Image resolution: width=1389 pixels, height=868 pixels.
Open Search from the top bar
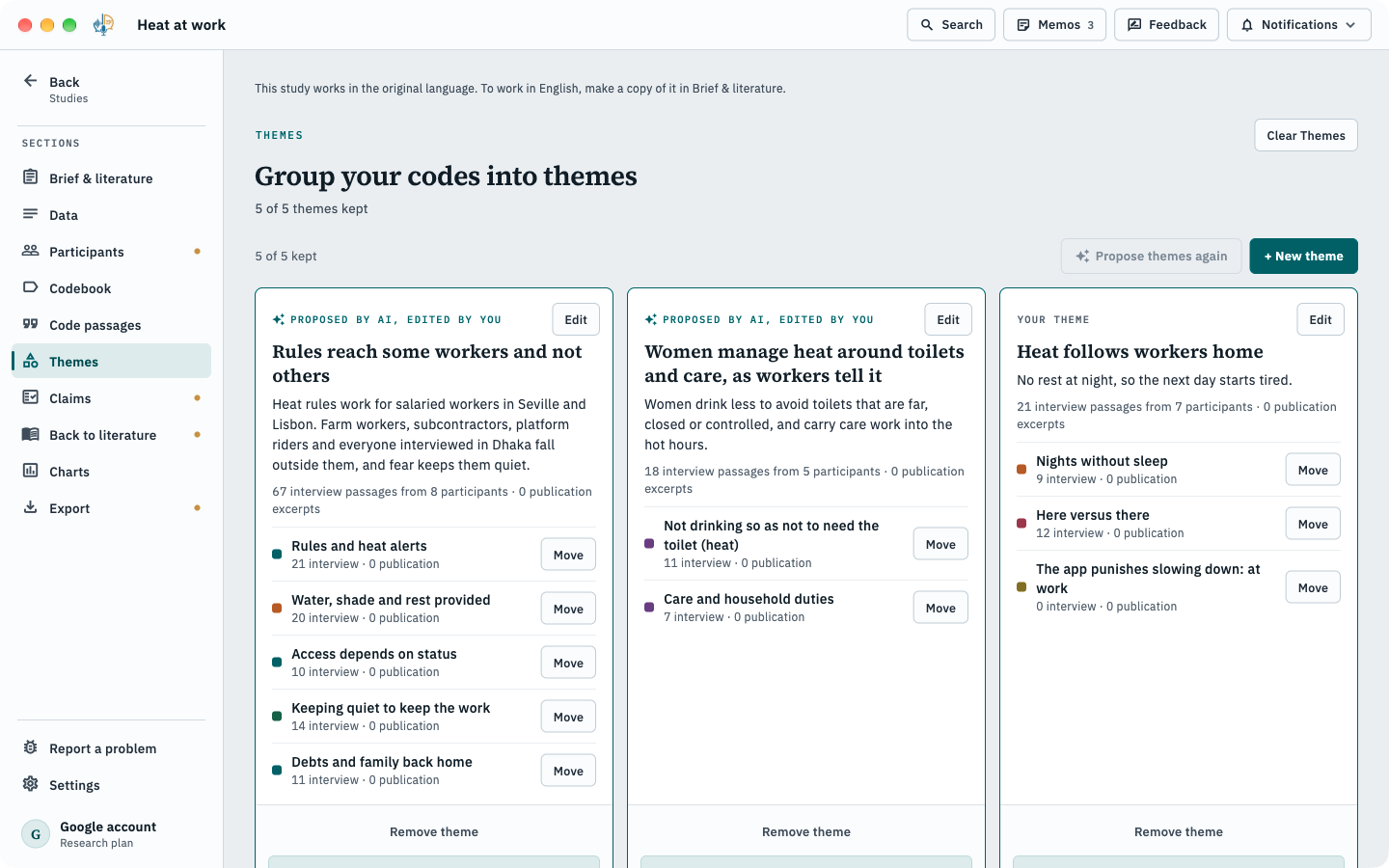click(950, 25)
